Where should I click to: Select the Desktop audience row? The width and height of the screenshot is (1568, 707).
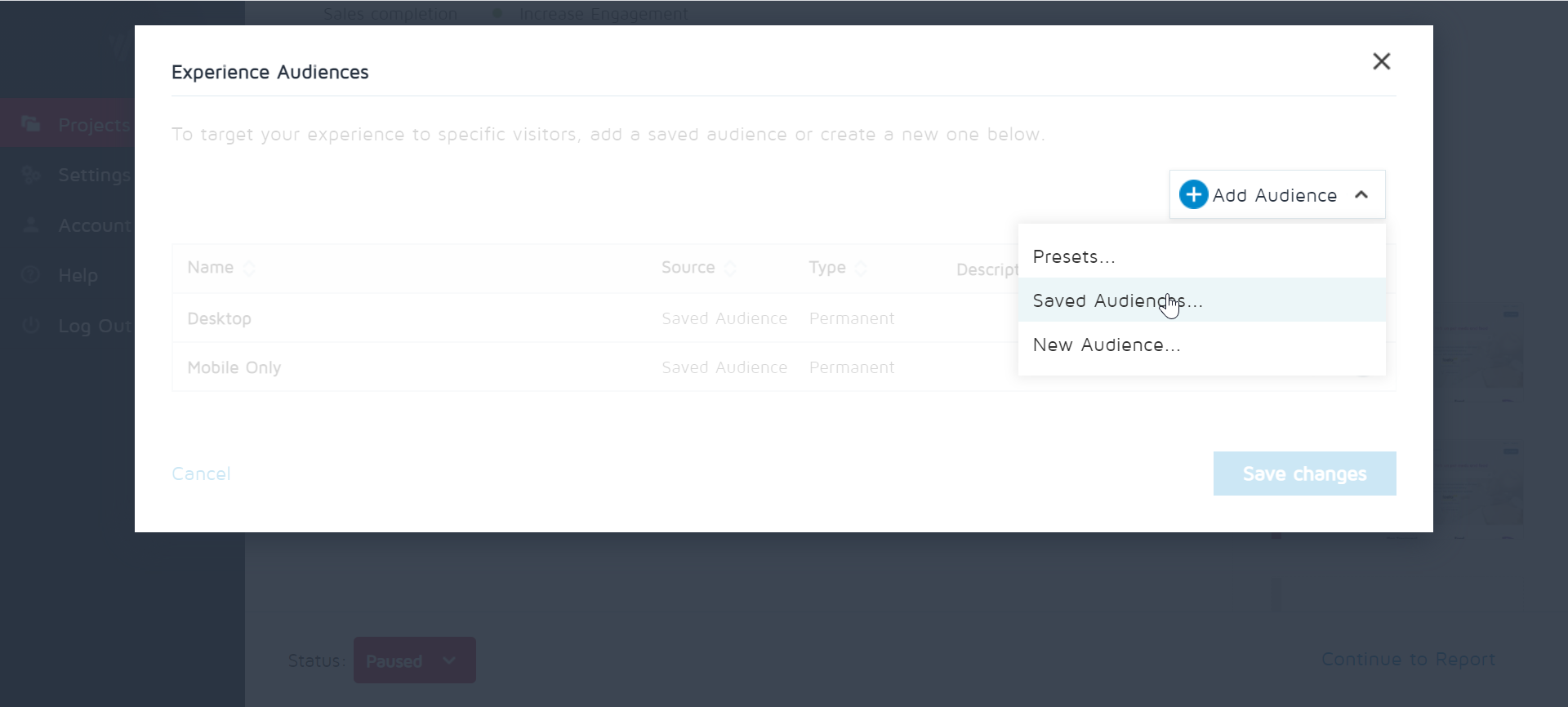(220, 318)
